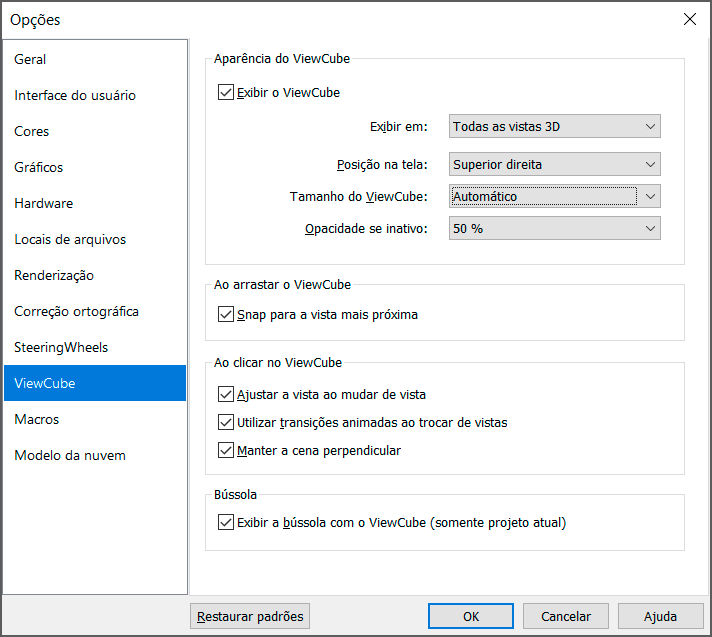Expand the Opacidade se inativo dropdown
This screenshot has width=712, height=637.
(554, 229)
